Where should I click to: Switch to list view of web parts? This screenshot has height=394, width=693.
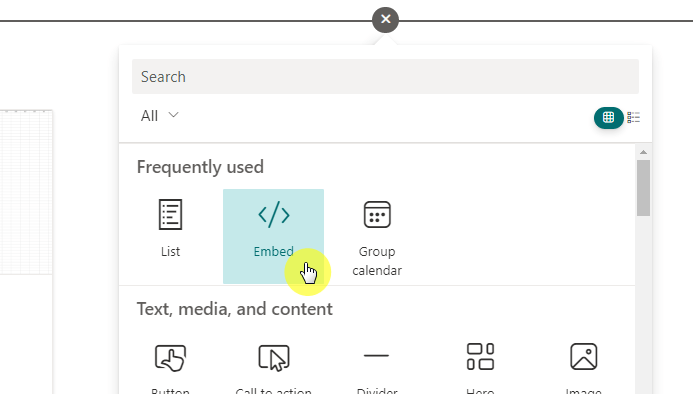[633, 118]
